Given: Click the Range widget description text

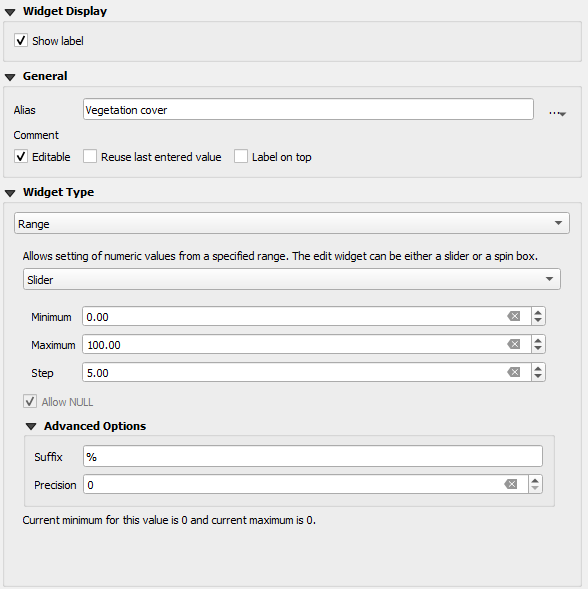Looking at the screenshot, I should point(280,256).
